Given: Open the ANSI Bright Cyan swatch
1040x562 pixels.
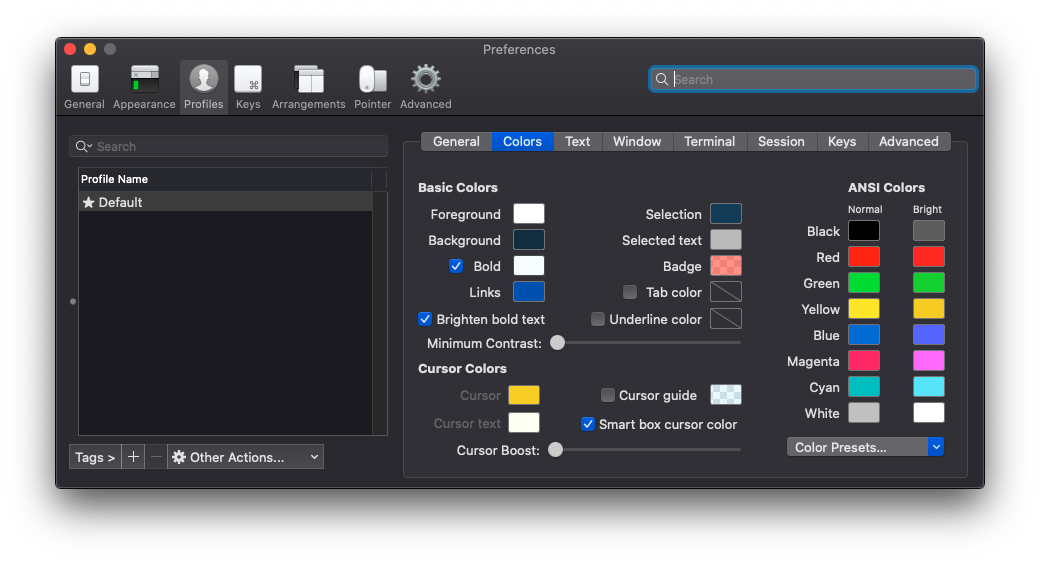Looking at the screenshot, I should click(929, 386).
